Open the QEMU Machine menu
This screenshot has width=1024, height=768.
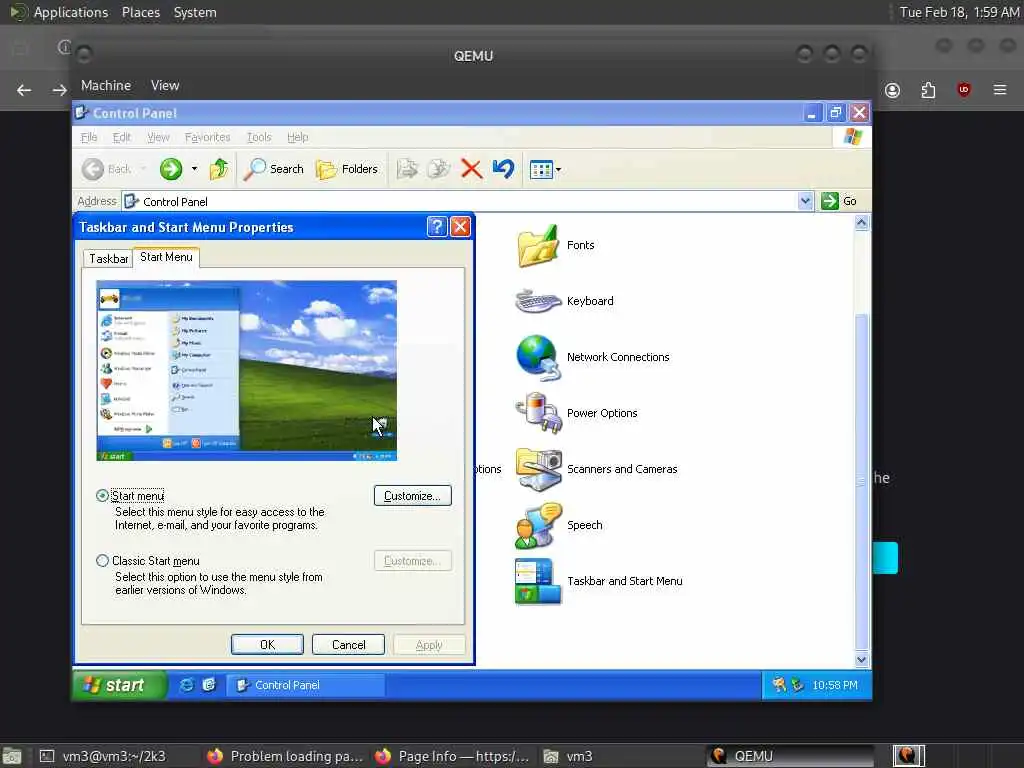(106, 86)
